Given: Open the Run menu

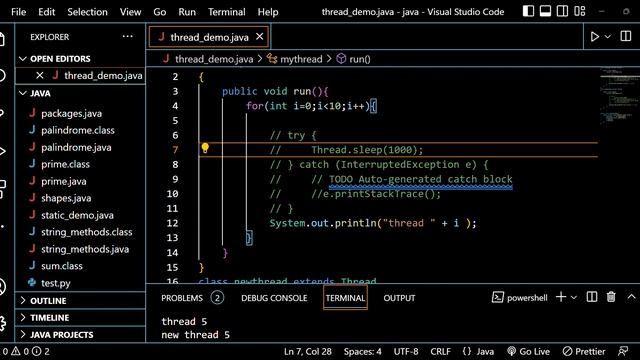Looking at the screenshot, I should click(187, 12).
